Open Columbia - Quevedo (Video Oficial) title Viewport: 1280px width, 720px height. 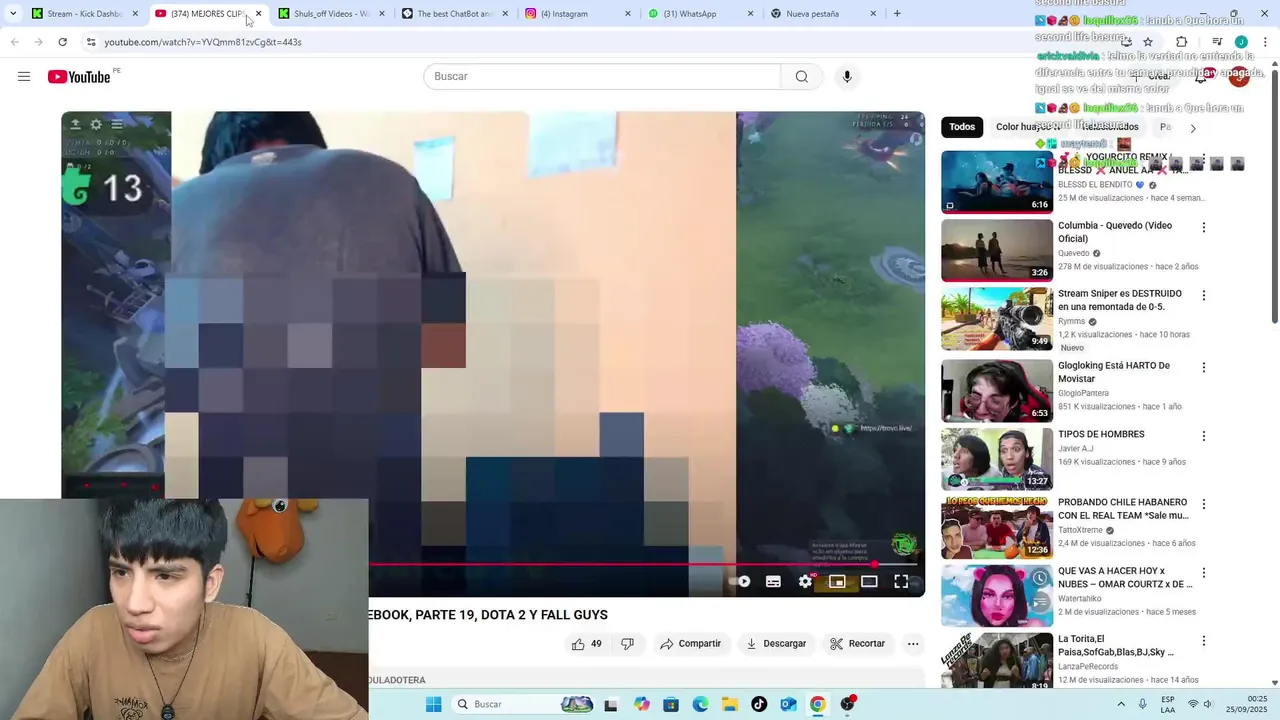(1115, 232)
